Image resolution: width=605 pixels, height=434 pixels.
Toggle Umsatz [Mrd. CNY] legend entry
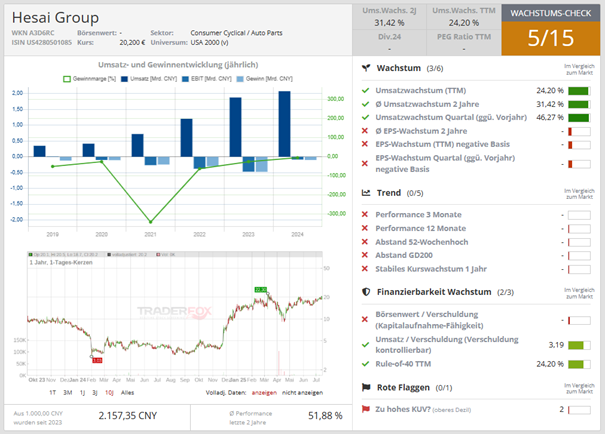pos(149,79)
